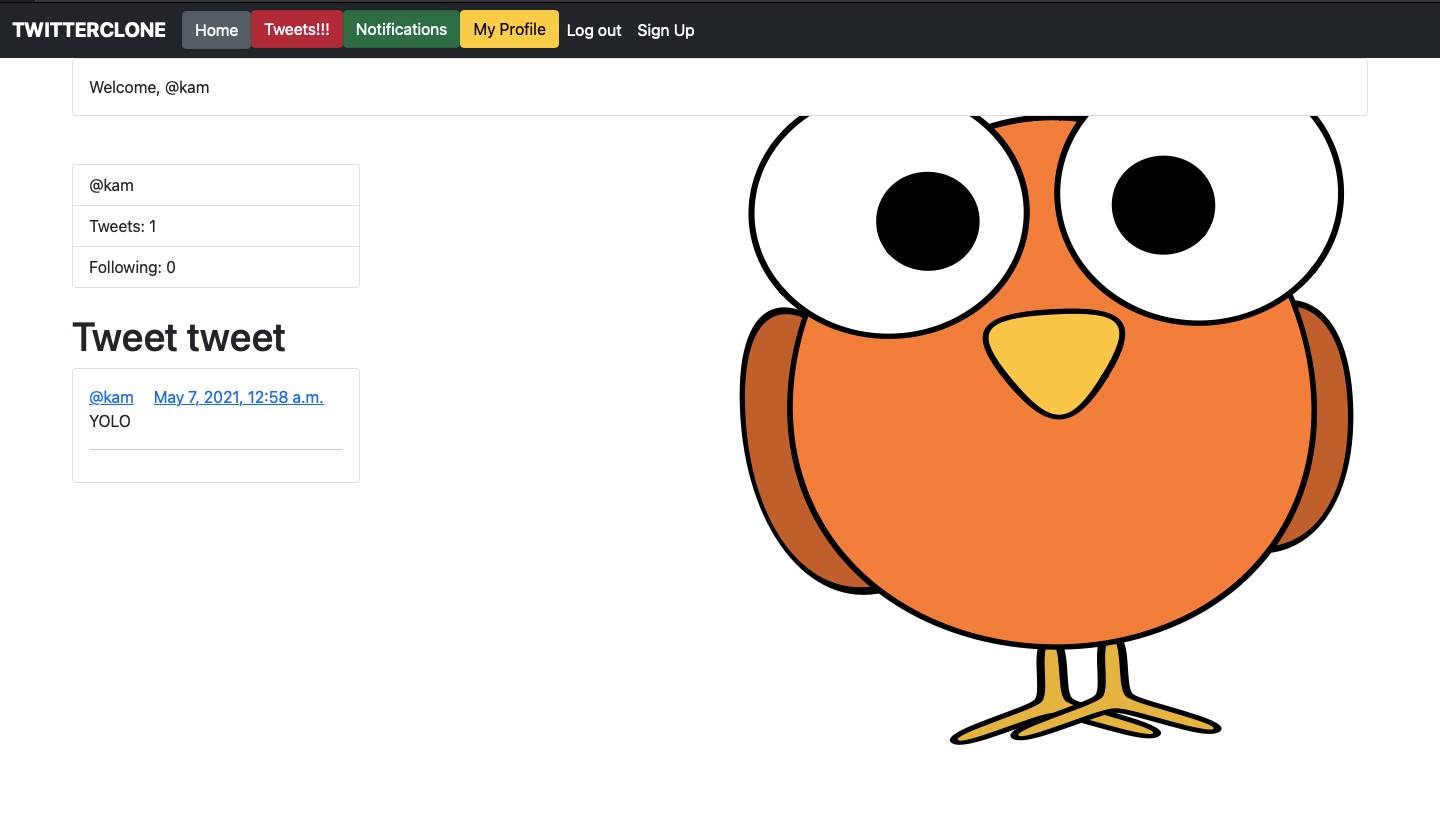
Task: Click the bird's yellow feet
Action: pos(1085,710)
